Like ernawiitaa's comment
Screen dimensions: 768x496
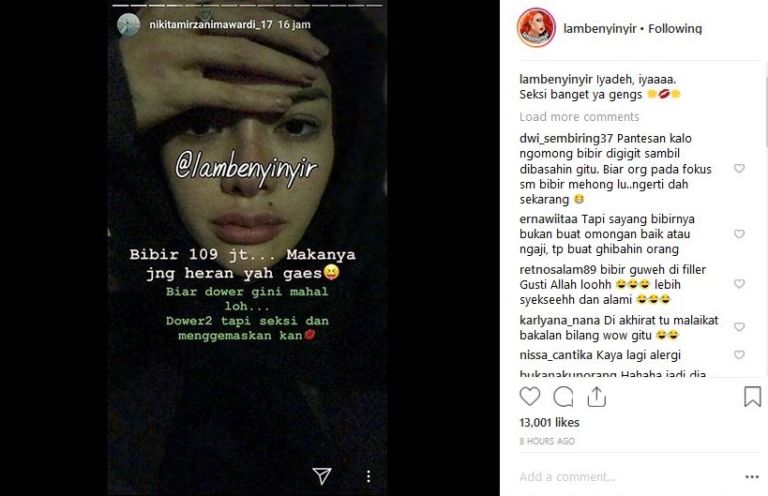click(x=739, y=234)
